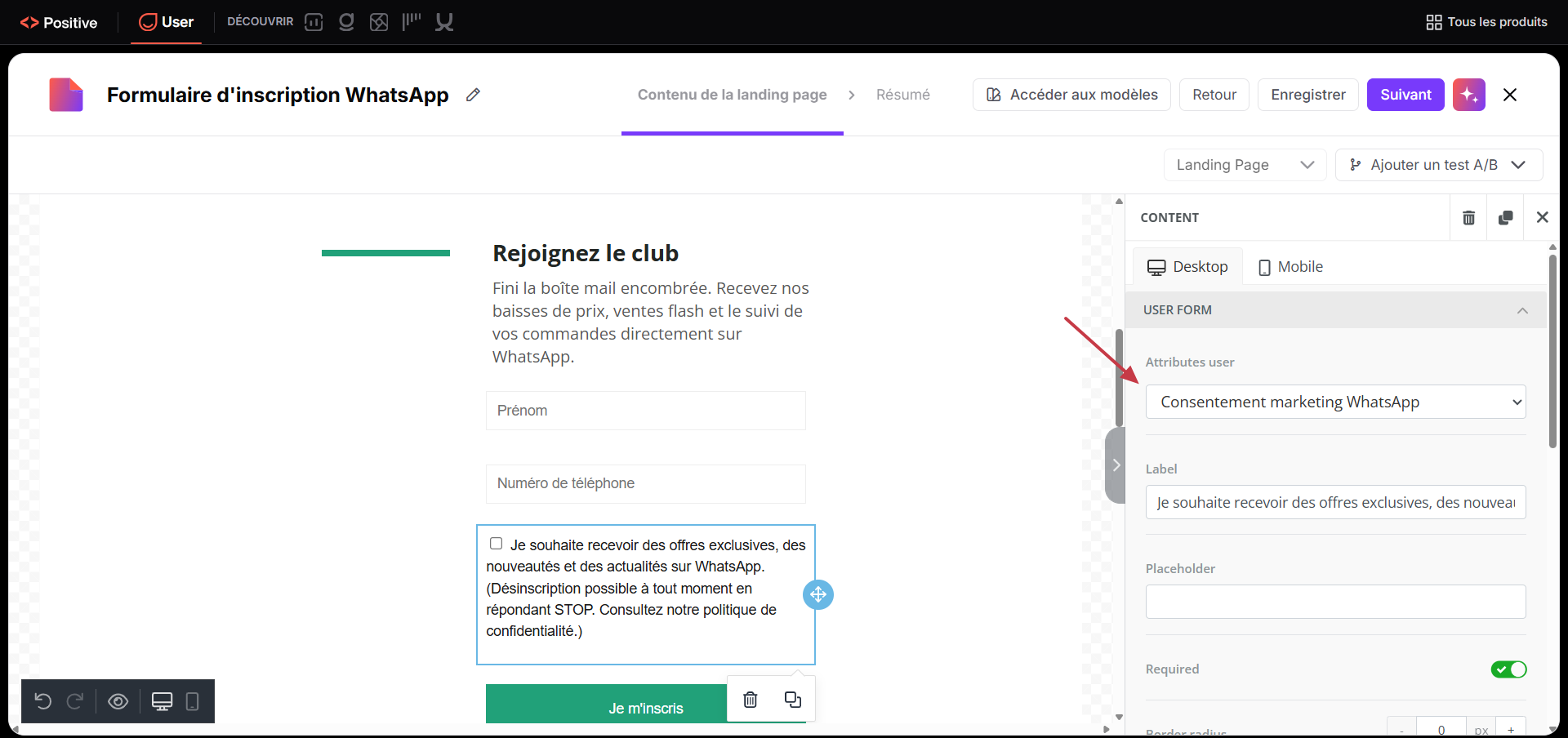Open the Attributes user dropdown
Screen dimensions: 1568x738
(x=1335, y=402)
